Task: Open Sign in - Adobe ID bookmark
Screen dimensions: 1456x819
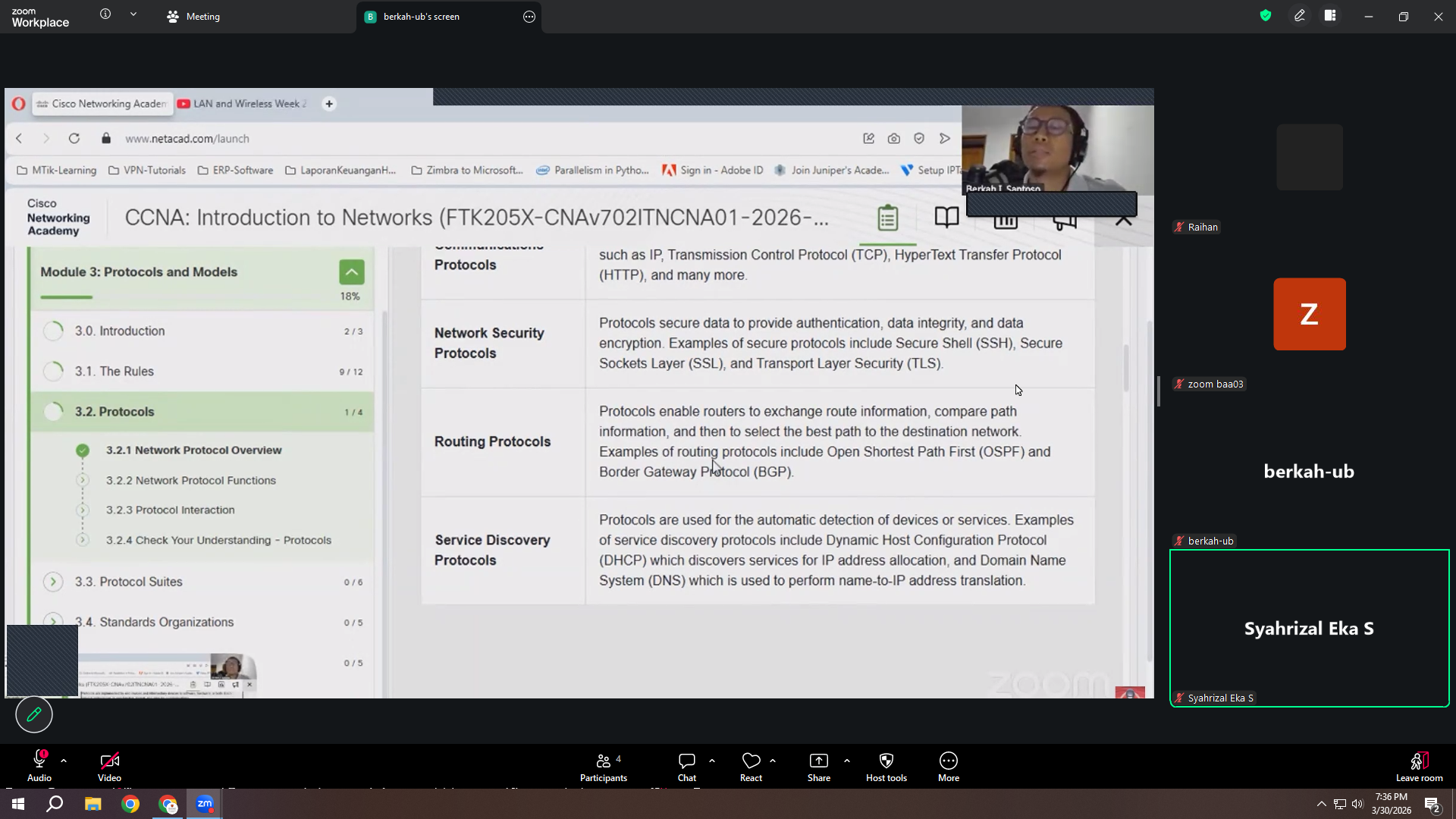Action: [x=713, y=171]
